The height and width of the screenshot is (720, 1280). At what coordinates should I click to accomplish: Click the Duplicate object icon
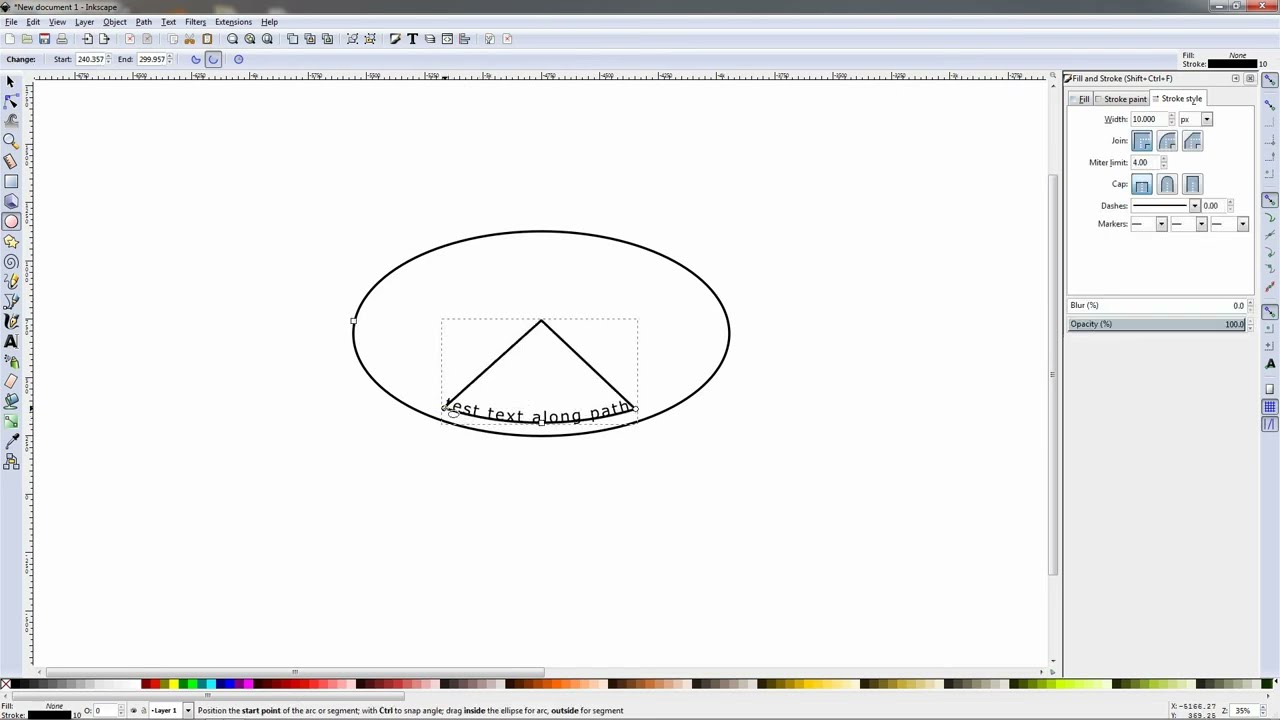pos(292,39)
